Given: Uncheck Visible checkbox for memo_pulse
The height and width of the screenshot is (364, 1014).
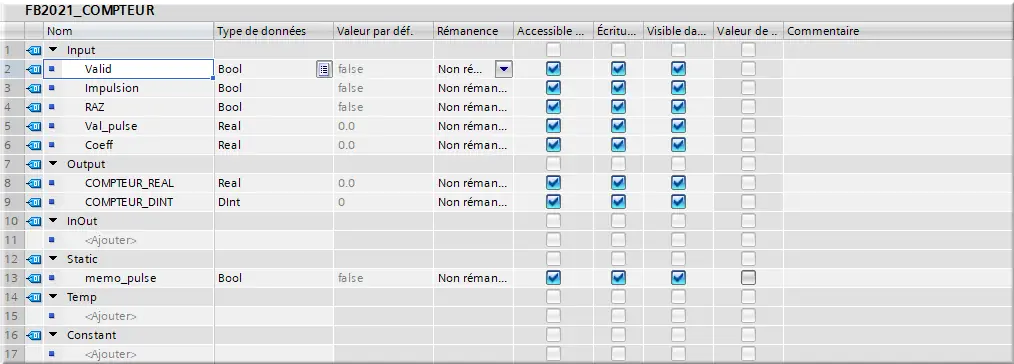Looking at the screenshot, I should 678,278.
